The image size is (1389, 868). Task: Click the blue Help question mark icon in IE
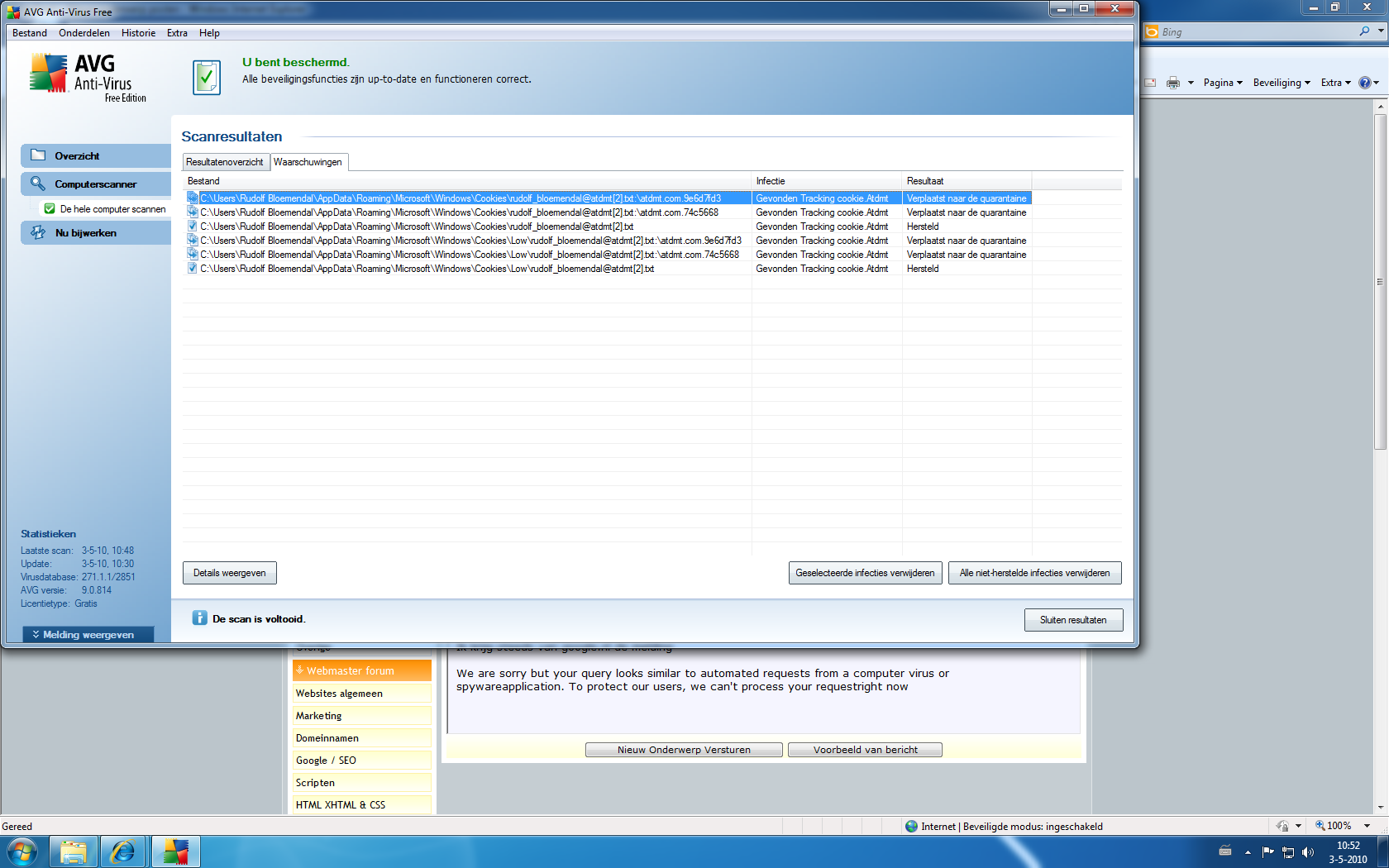[1365, 83]
